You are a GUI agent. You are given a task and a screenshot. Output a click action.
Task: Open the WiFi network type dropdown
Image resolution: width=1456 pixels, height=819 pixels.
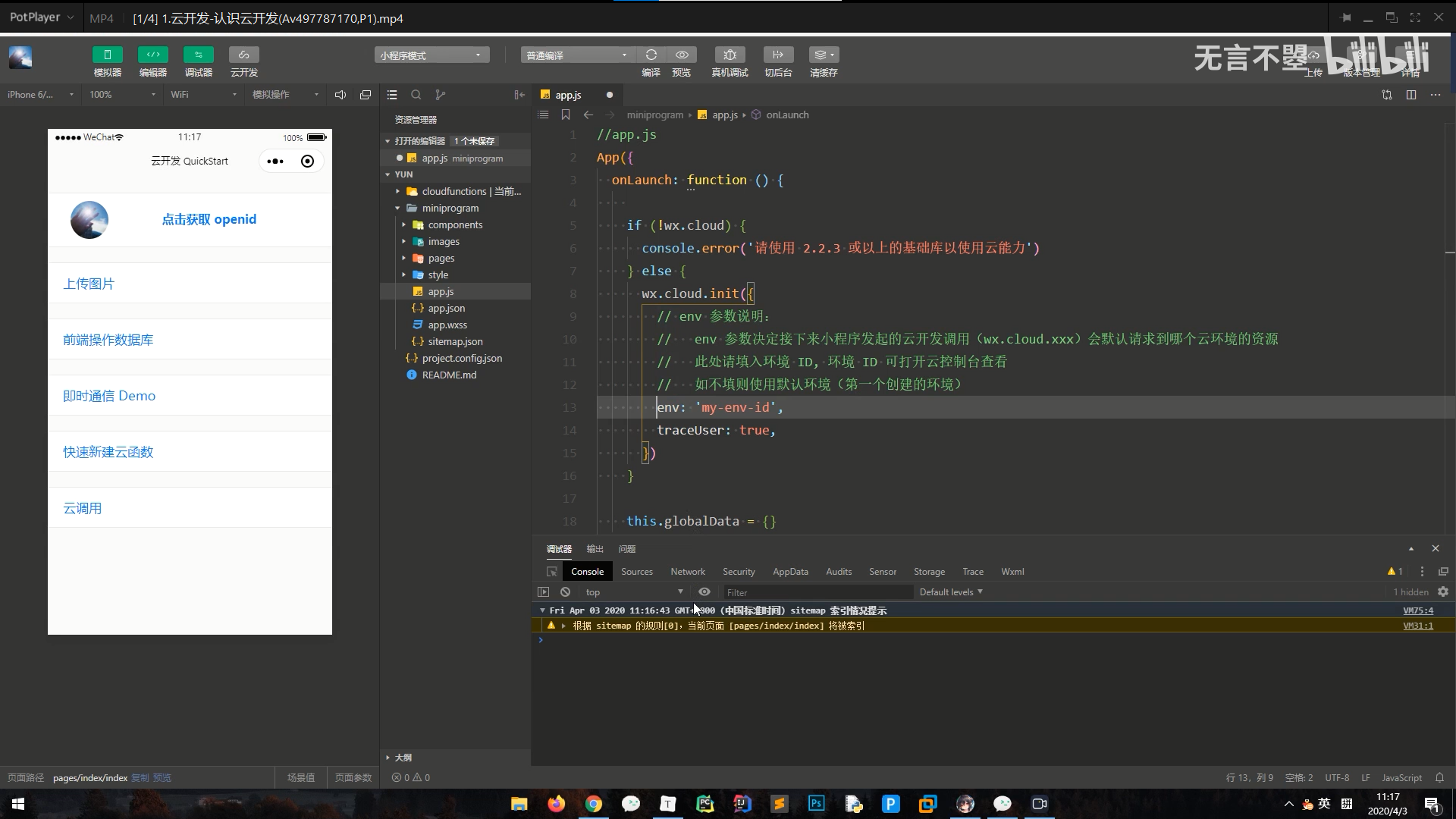(203, 95)
